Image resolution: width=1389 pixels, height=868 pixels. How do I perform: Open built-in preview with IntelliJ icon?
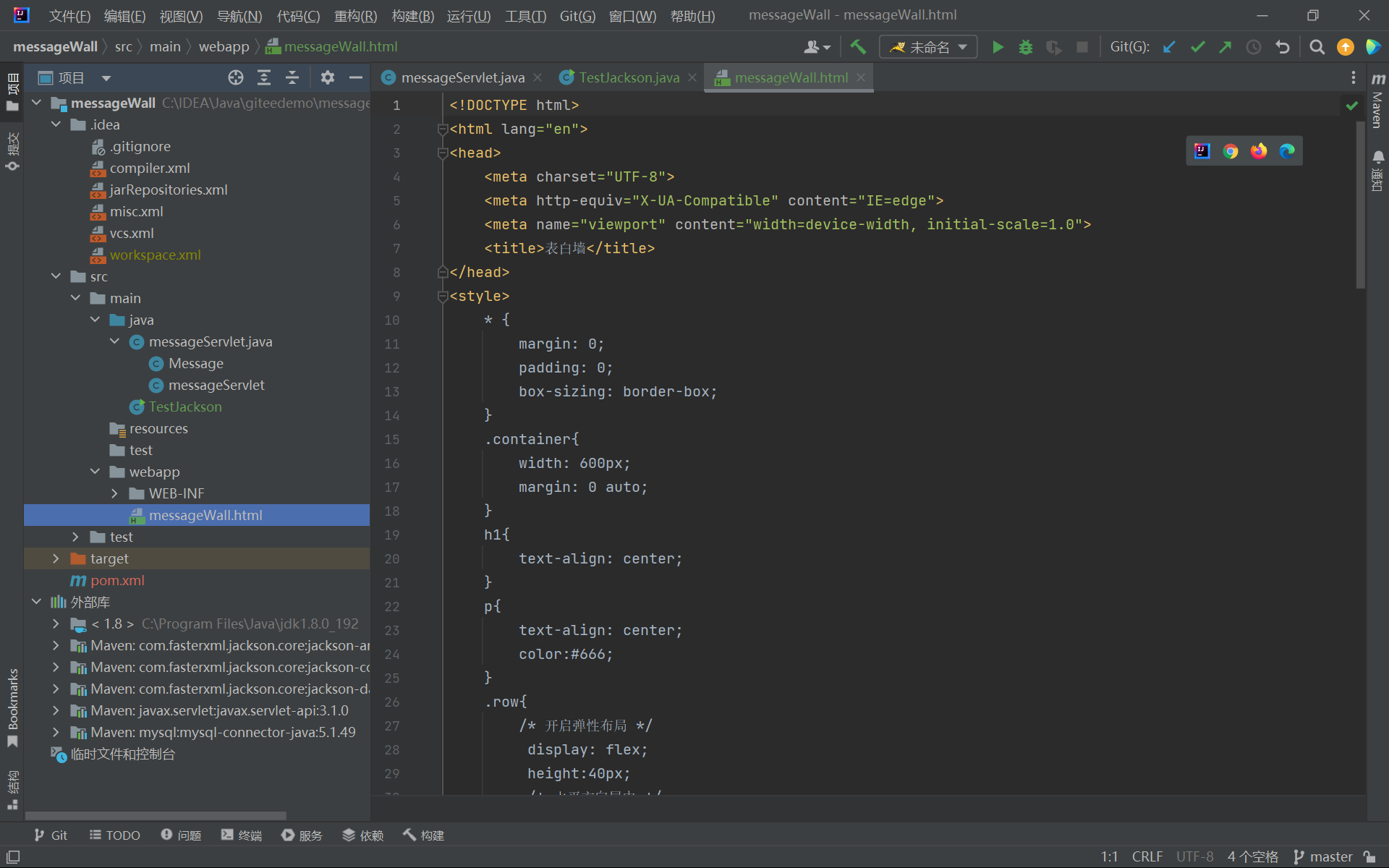coord(1202,151)
